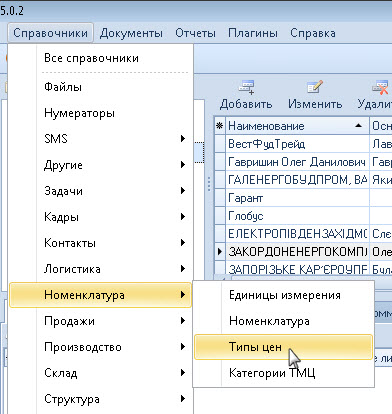392x414 pixels.
Task: Open the Справка menu
Action: tap(313, 33)
